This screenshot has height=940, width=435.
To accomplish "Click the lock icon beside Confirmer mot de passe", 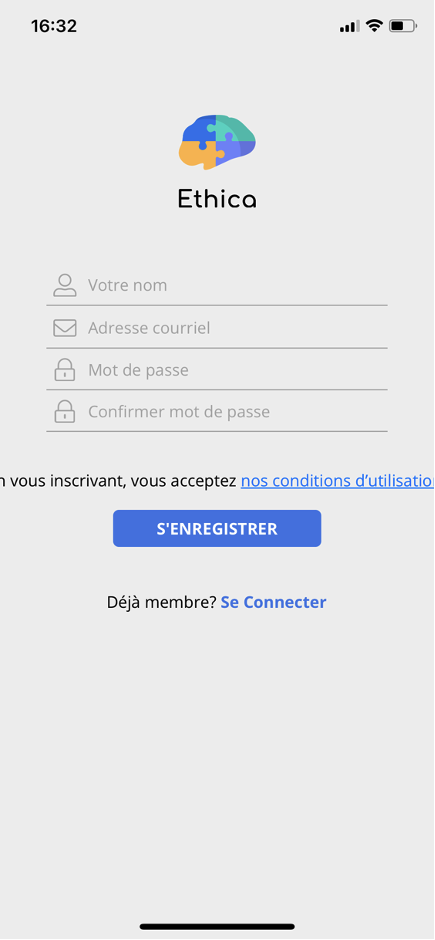I will 65,411.
